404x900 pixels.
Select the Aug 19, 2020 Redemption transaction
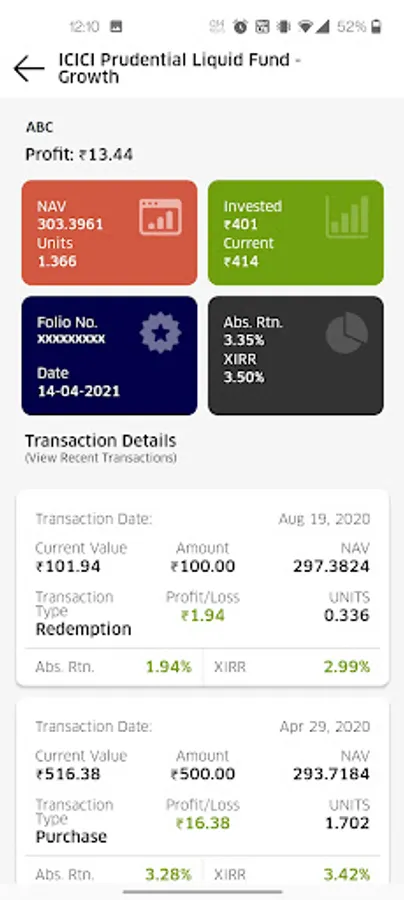(203, 588)
